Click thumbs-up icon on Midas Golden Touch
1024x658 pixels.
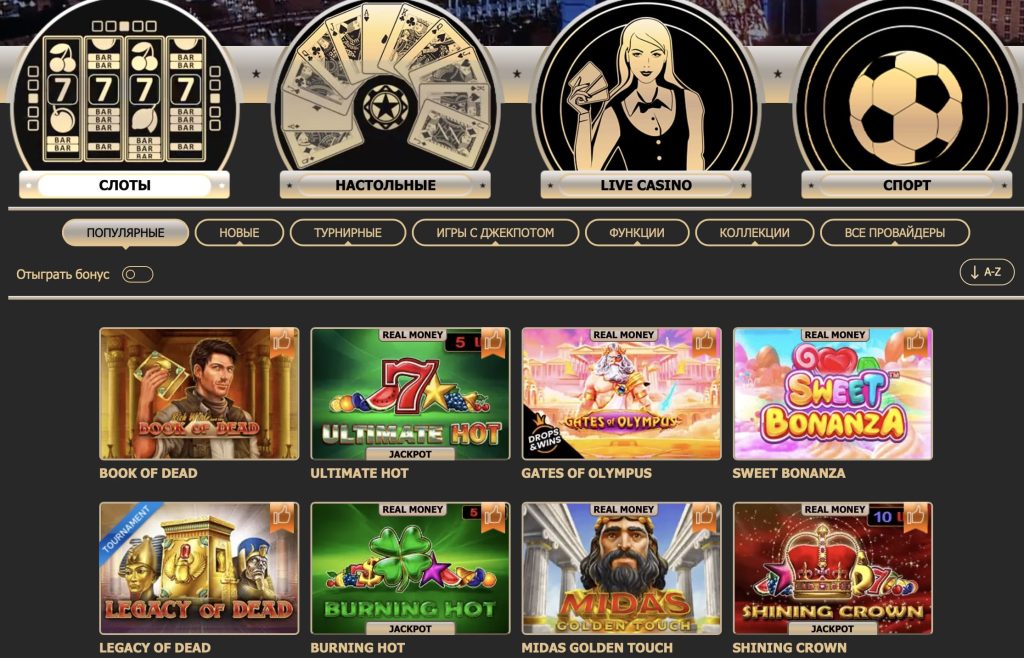pos(705,517)
